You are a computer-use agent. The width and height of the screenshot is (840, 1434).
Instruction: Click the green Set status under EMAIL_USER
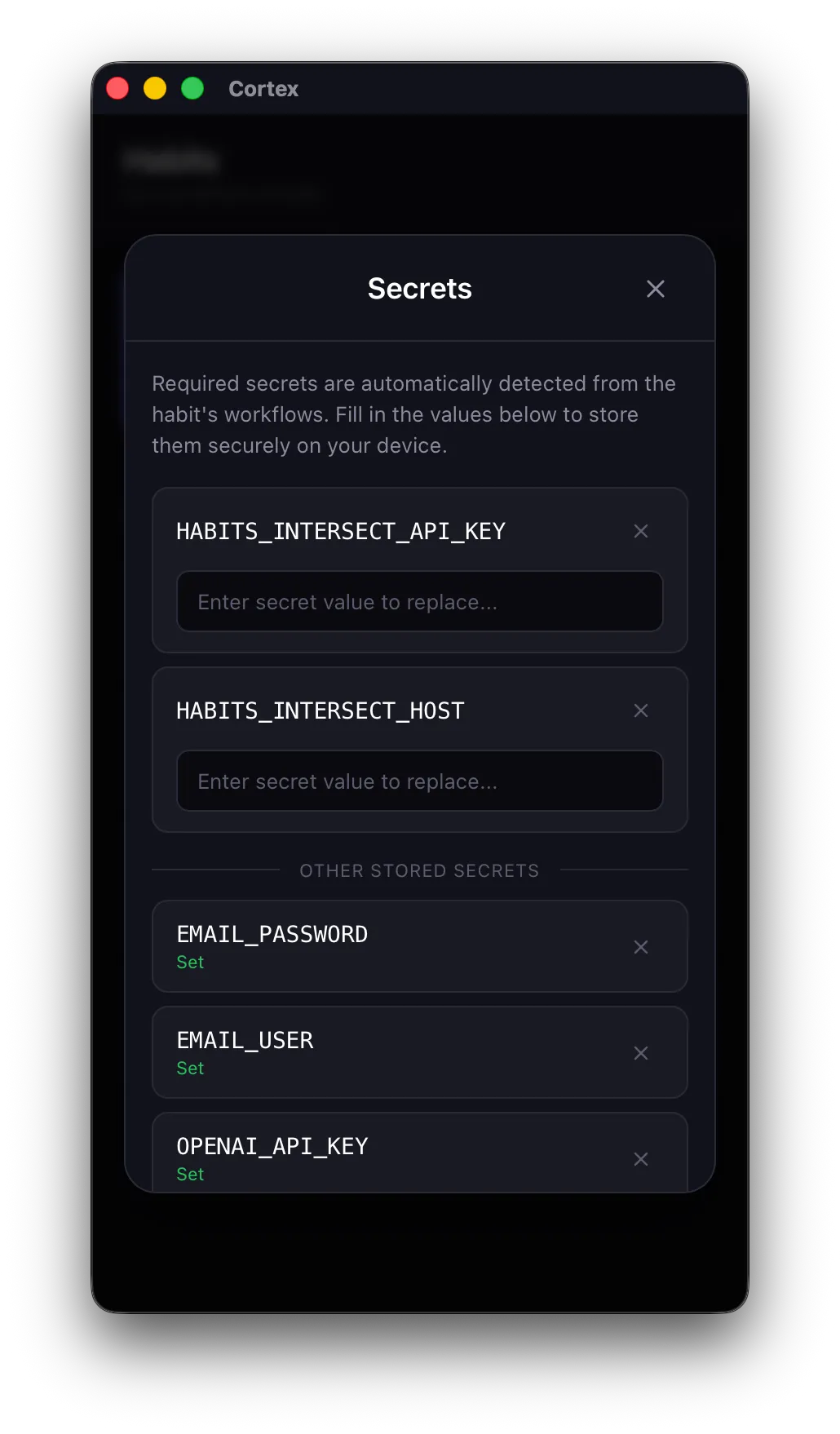[x=190, y=1068]
